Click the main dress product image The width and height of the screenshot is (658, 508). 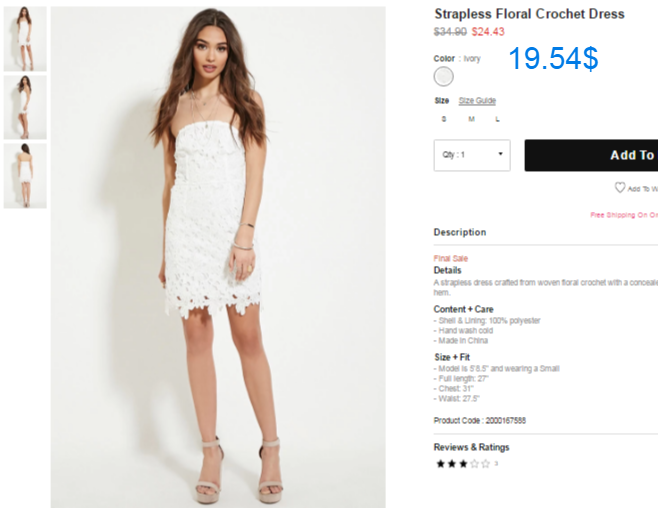pyautogui.click(x=218, y=257)
